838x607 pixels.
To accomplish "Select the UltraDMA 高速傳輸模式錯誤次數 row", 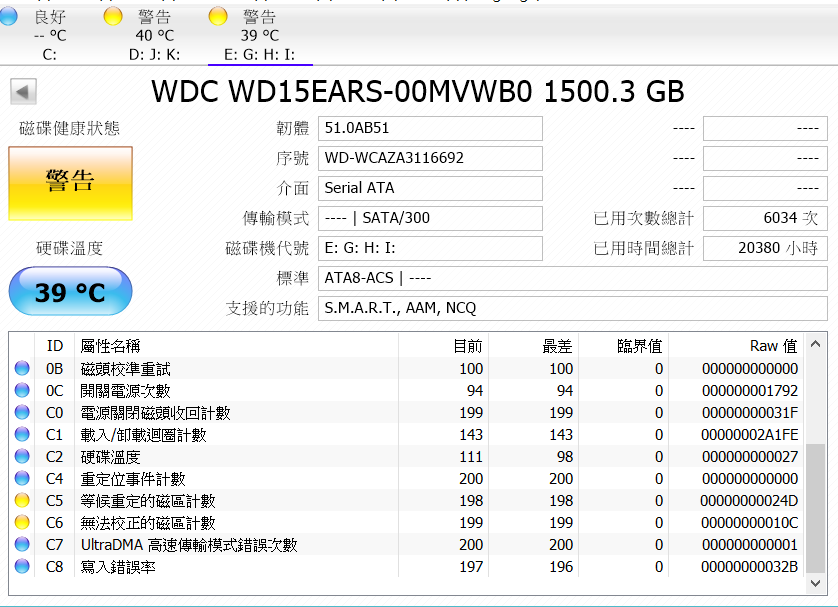I will click(407, 543).
